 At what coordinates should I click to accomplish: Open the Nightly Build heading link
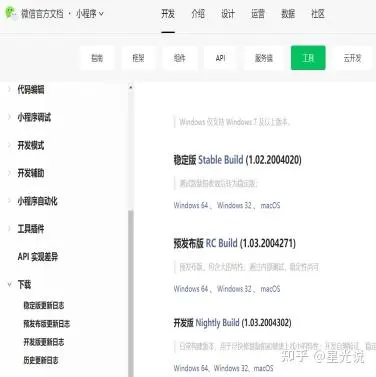point(217,323)
